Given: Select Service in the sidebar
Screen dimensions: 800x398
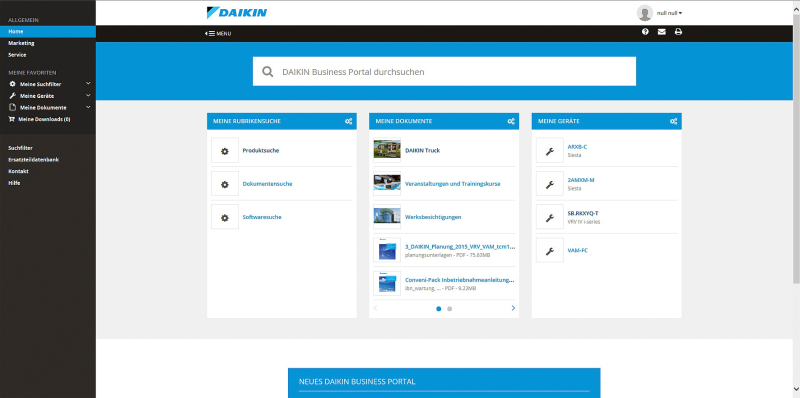Looking at the screenshot, I should tap(17, 55).
